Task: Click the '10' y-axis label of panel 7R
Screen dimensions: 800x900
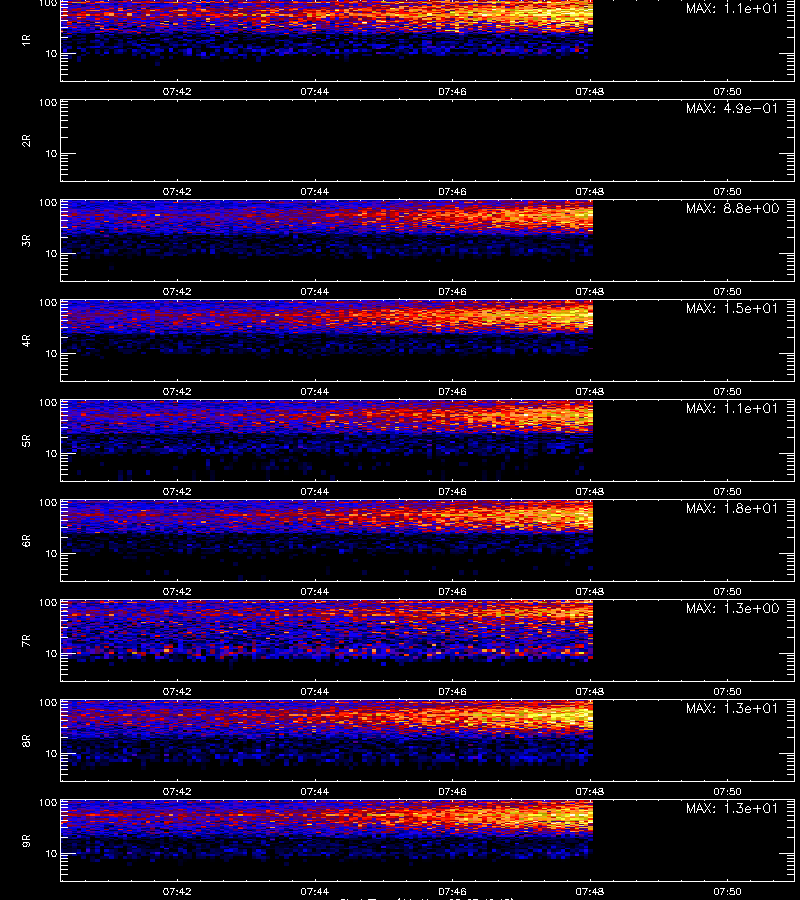Action: [x=51, y=654]
